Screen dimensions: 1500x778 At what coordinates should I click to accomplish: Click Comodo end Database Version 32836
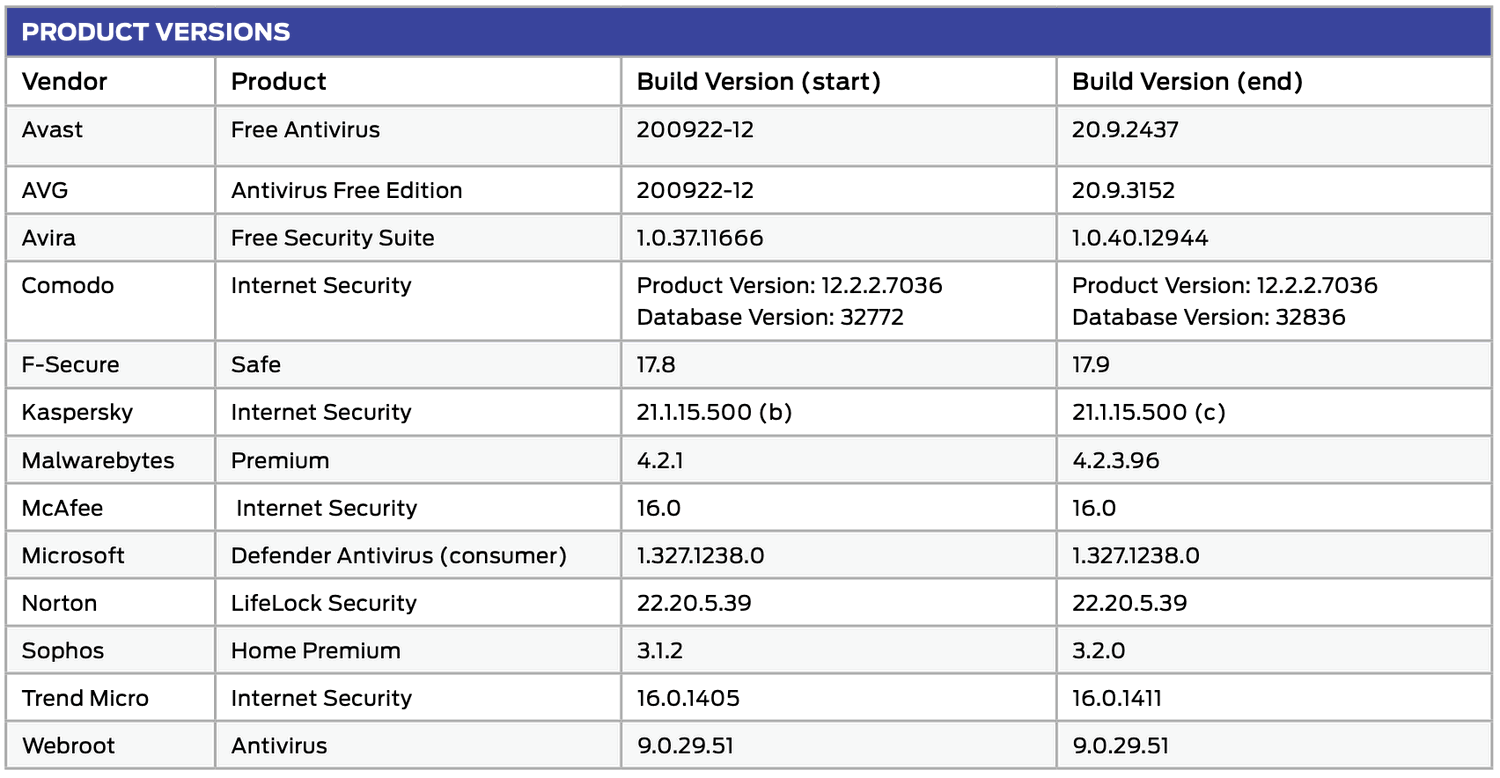tap(1209, 318)
